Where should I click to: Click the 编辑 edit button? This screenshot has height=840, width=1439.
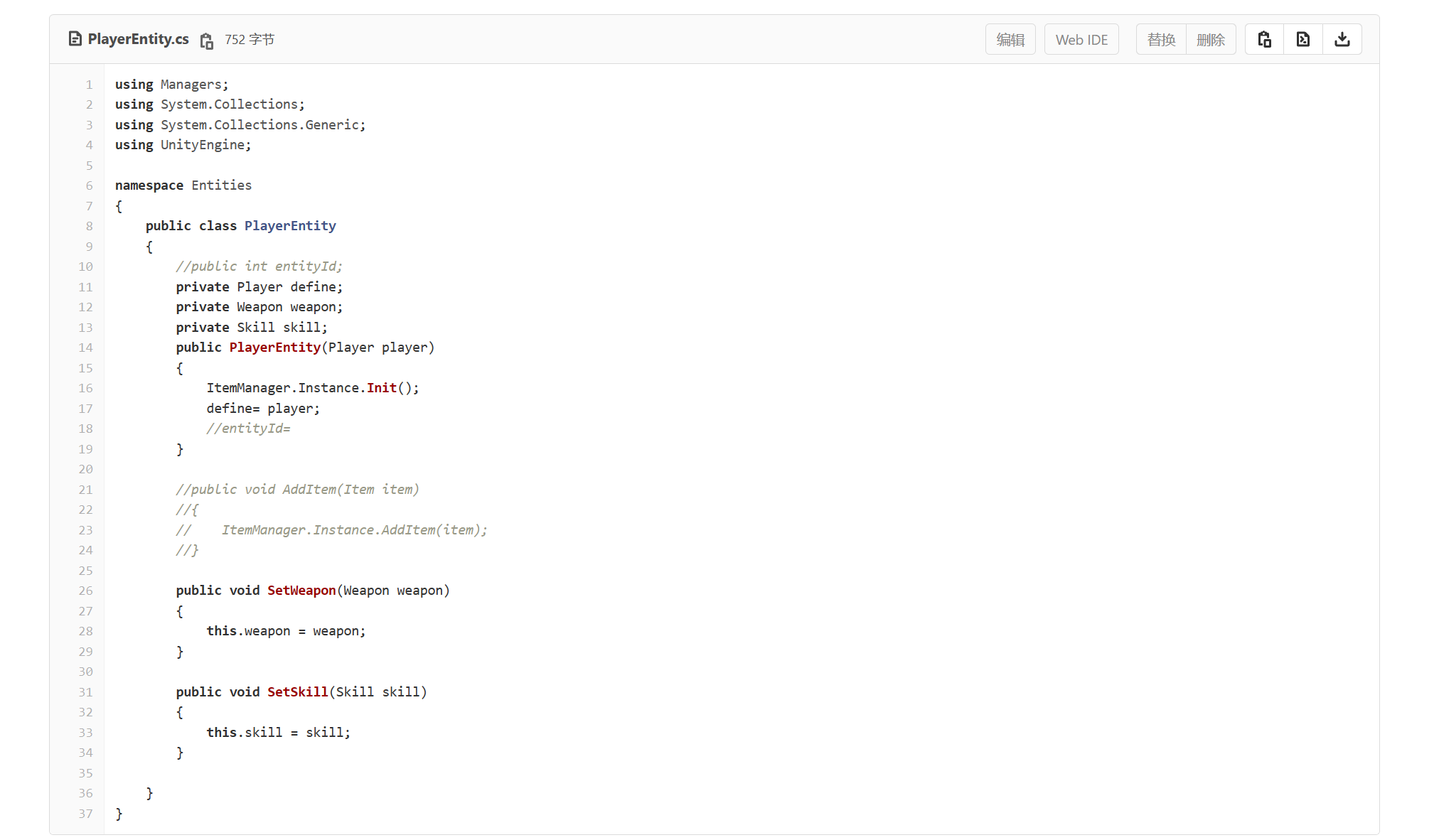coord(1010,40)
